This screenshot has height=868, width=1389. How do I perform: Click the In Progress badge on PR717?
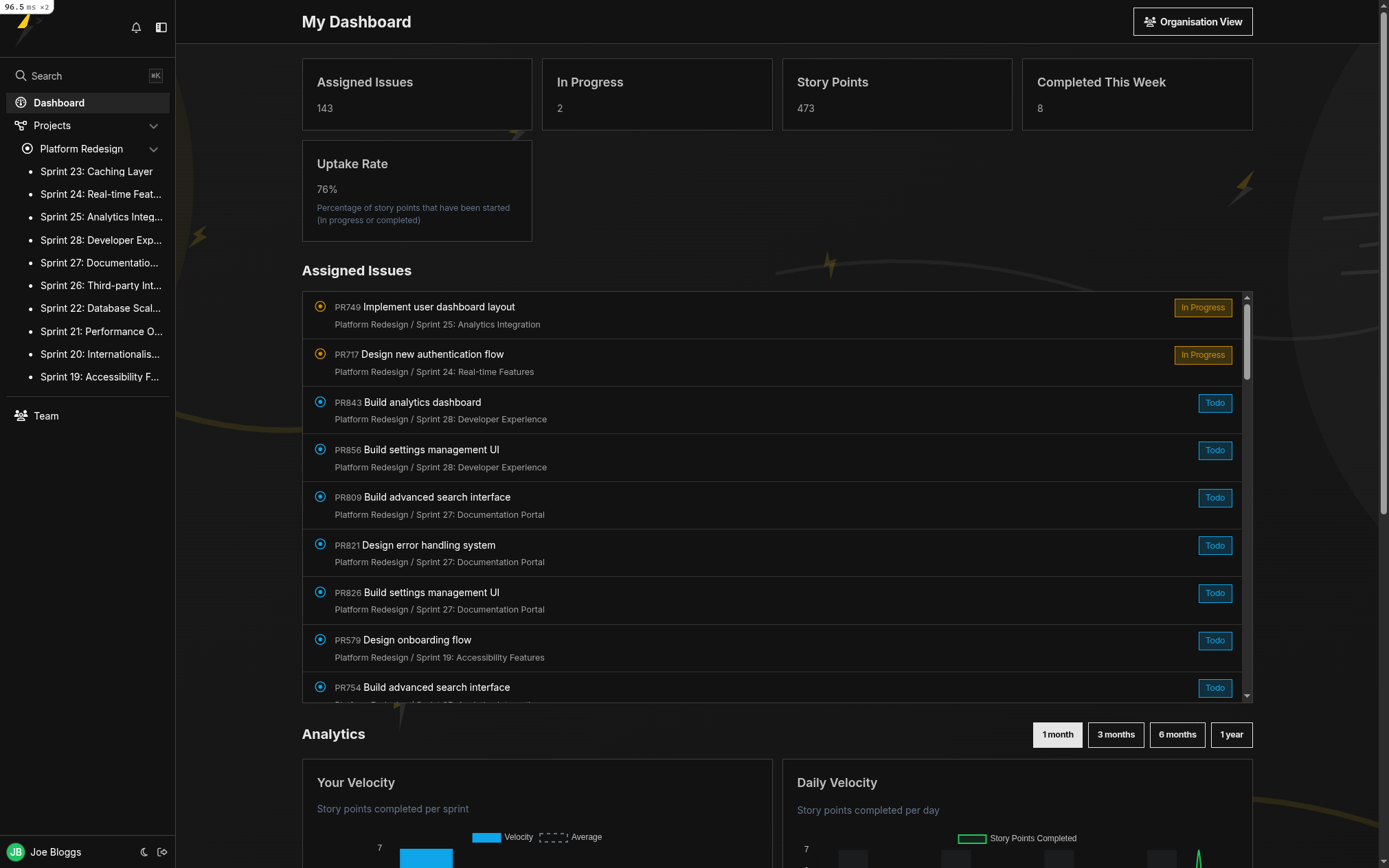coord(1202,355)
